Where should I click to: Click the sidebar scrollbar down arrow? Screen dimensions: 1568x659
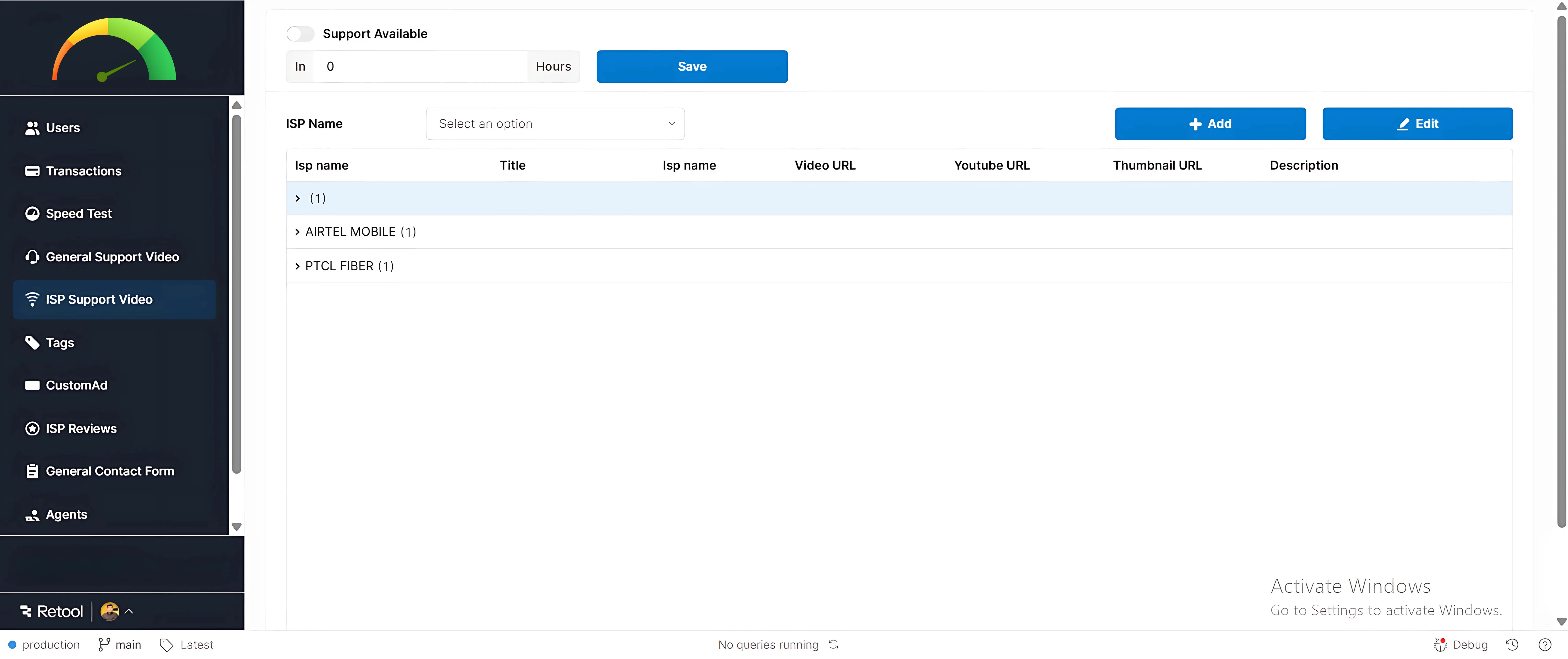click(x=237, y=527)
